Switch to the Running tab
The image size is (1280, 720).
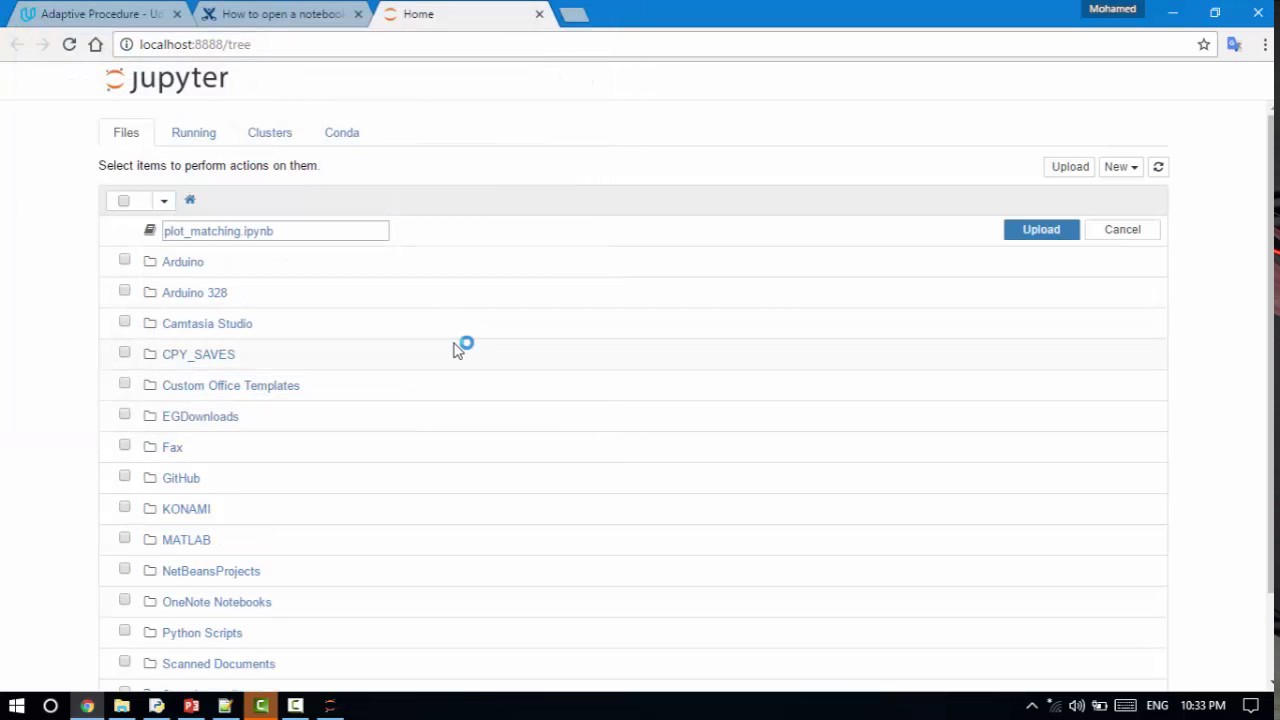click(x=193, y=133)
